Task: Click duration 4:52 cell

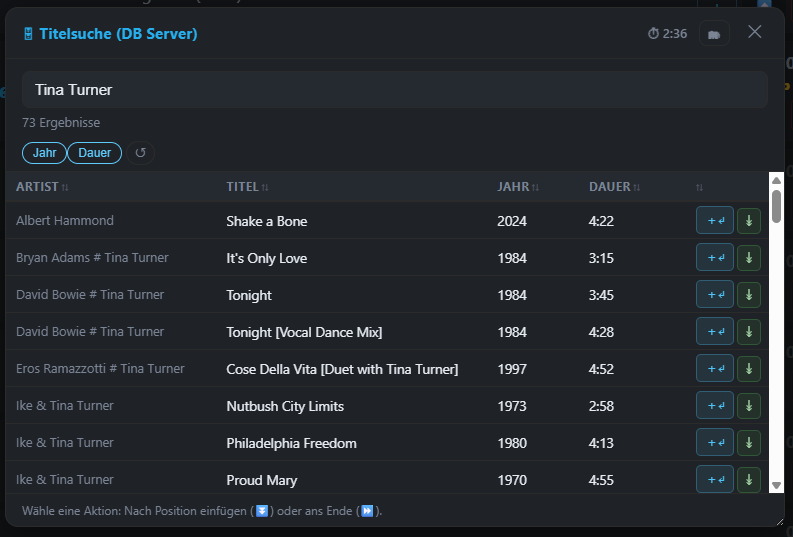Action: 601,369
